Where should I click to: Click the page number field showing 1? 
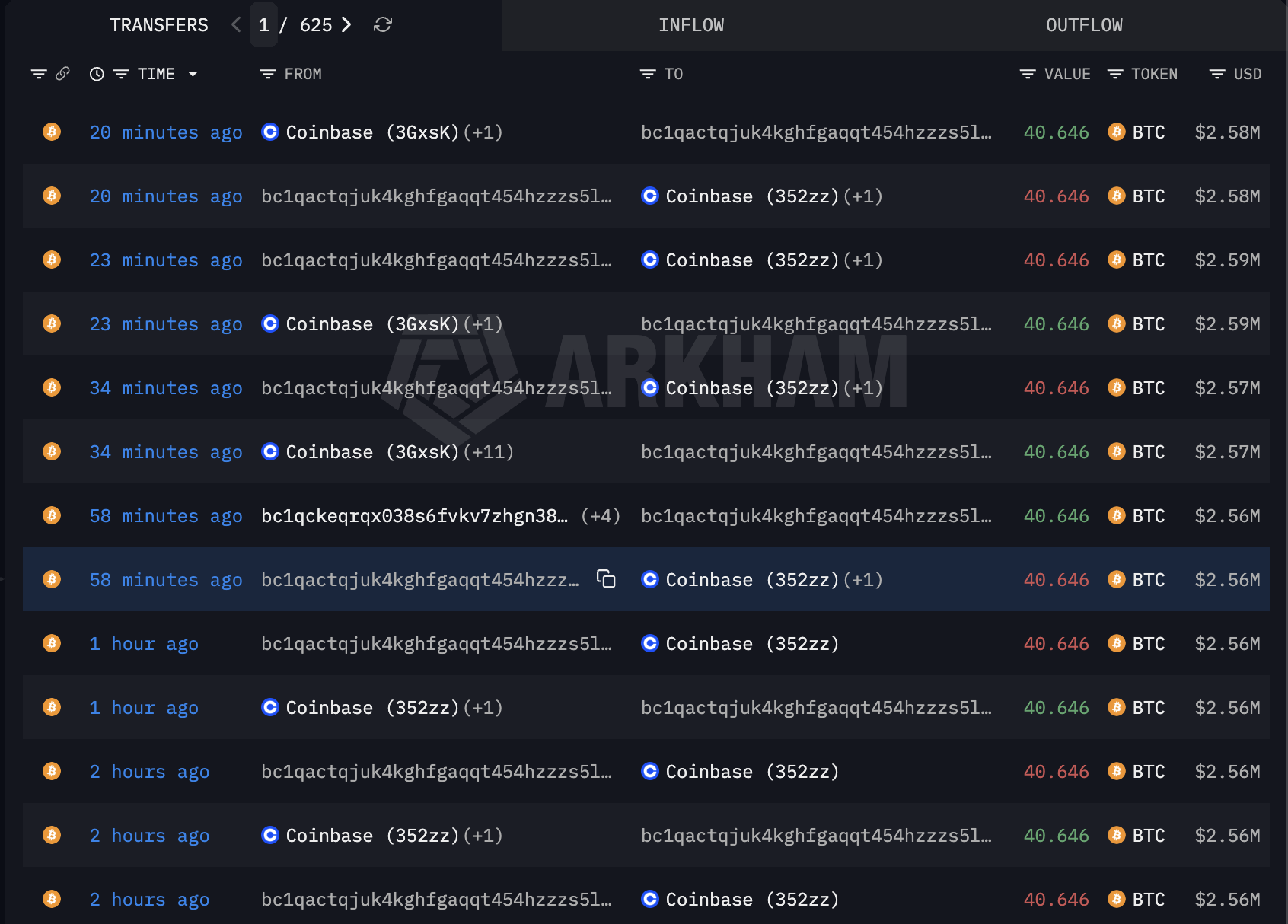click(264, 25)
